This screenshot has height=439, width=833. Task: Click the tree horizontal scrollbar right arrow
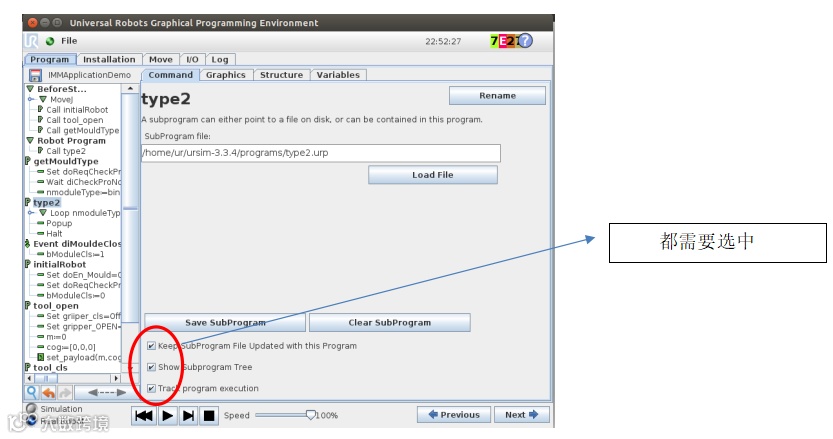tap(116, 378)
